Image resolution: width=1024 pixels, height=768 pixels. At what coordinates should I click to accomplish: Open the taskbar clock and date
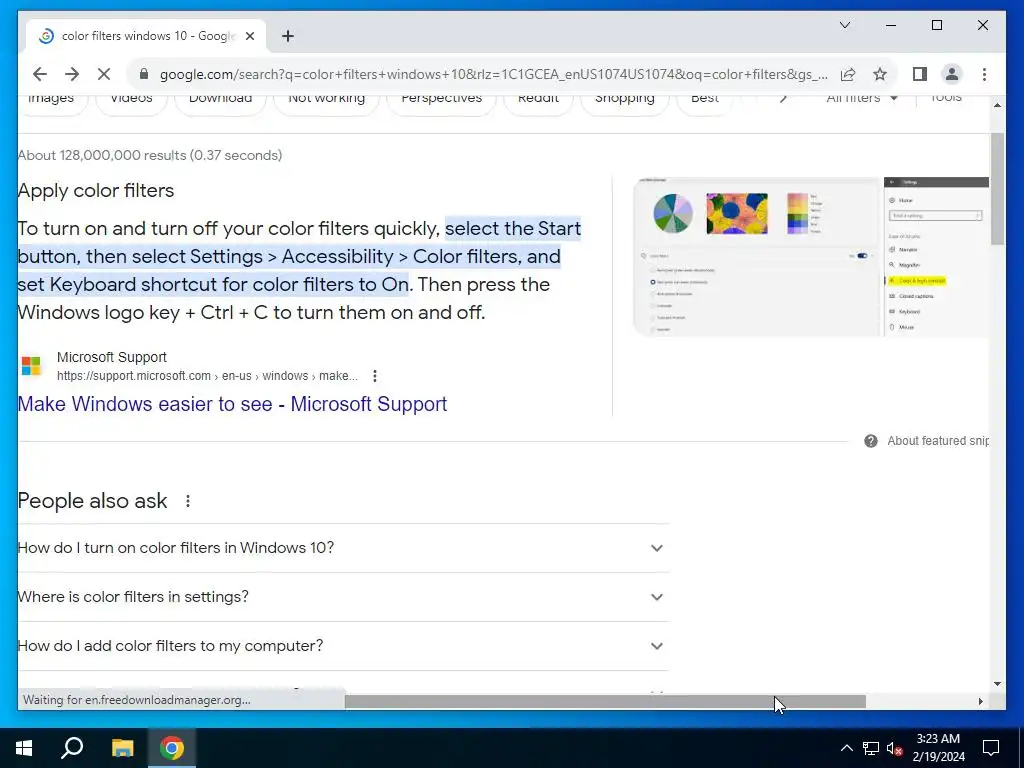point(938,748)
